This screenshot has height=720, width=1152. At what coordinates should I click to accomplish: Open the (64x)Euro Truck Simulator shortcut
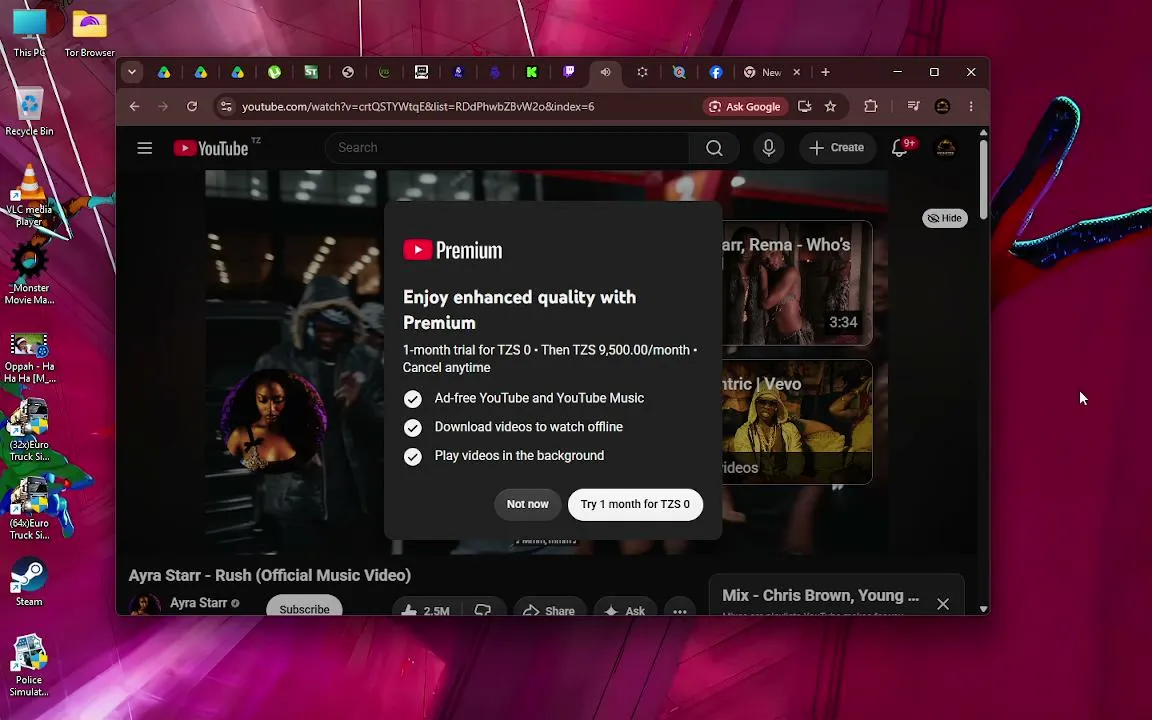[x=29, y=508]
